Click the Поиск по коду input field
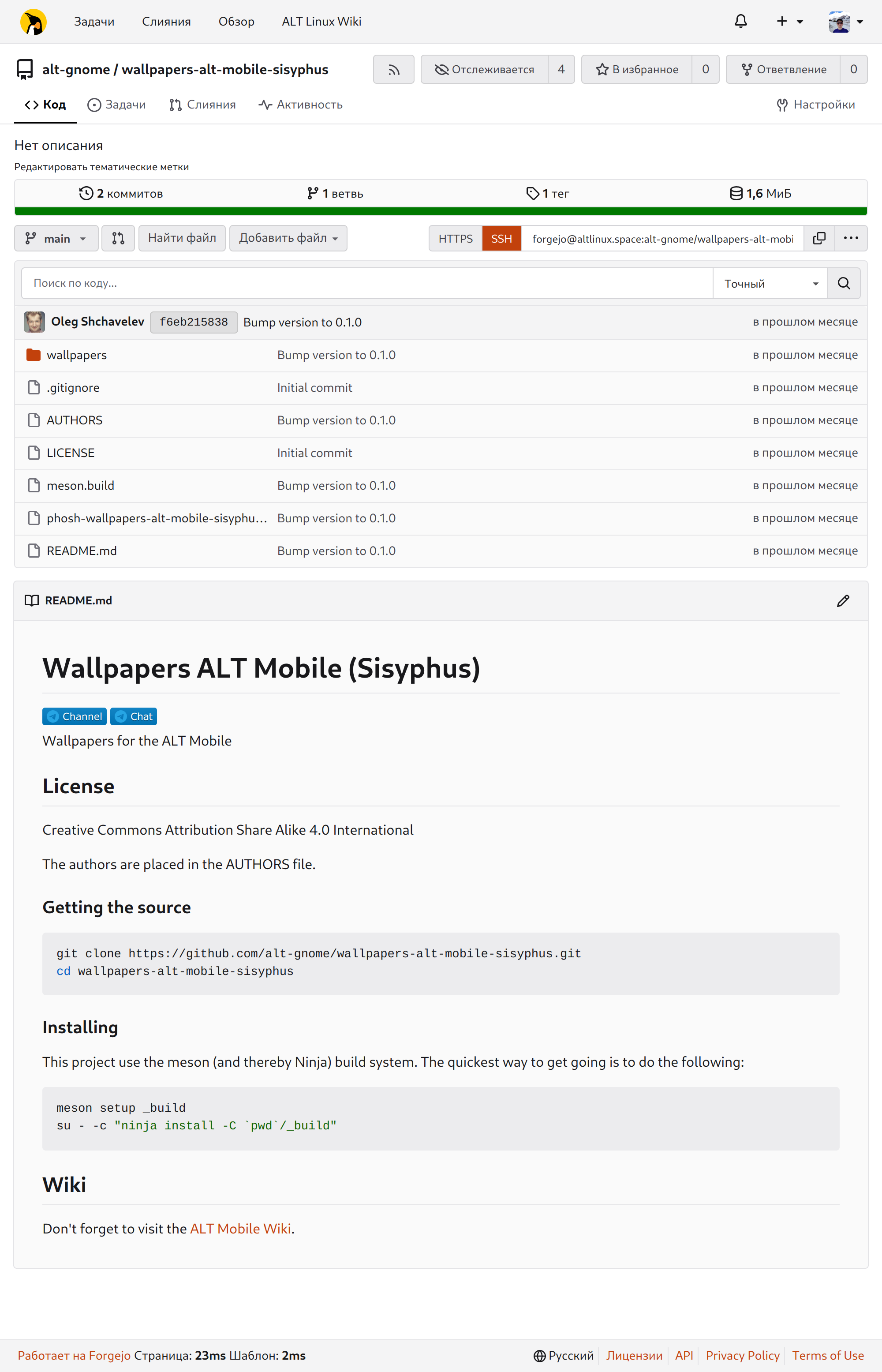This screenshot has height=1372, width=882. 366,282
